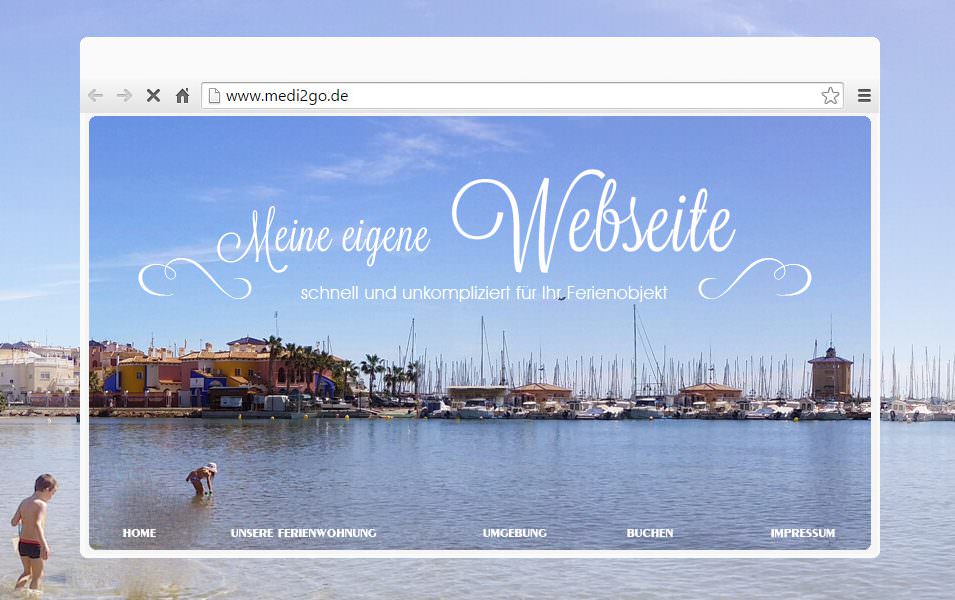Click the subtitle about Ihr Ferienobjekt
This screenshot has height=600, width=955.
point(484,293)
